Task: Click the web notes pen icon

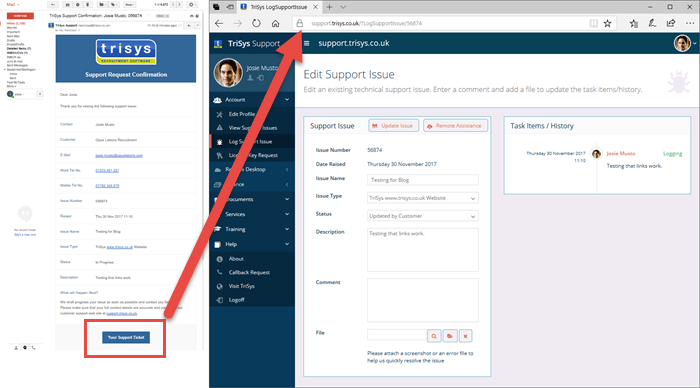Action: pyautogui.click(x=652, y=23)
